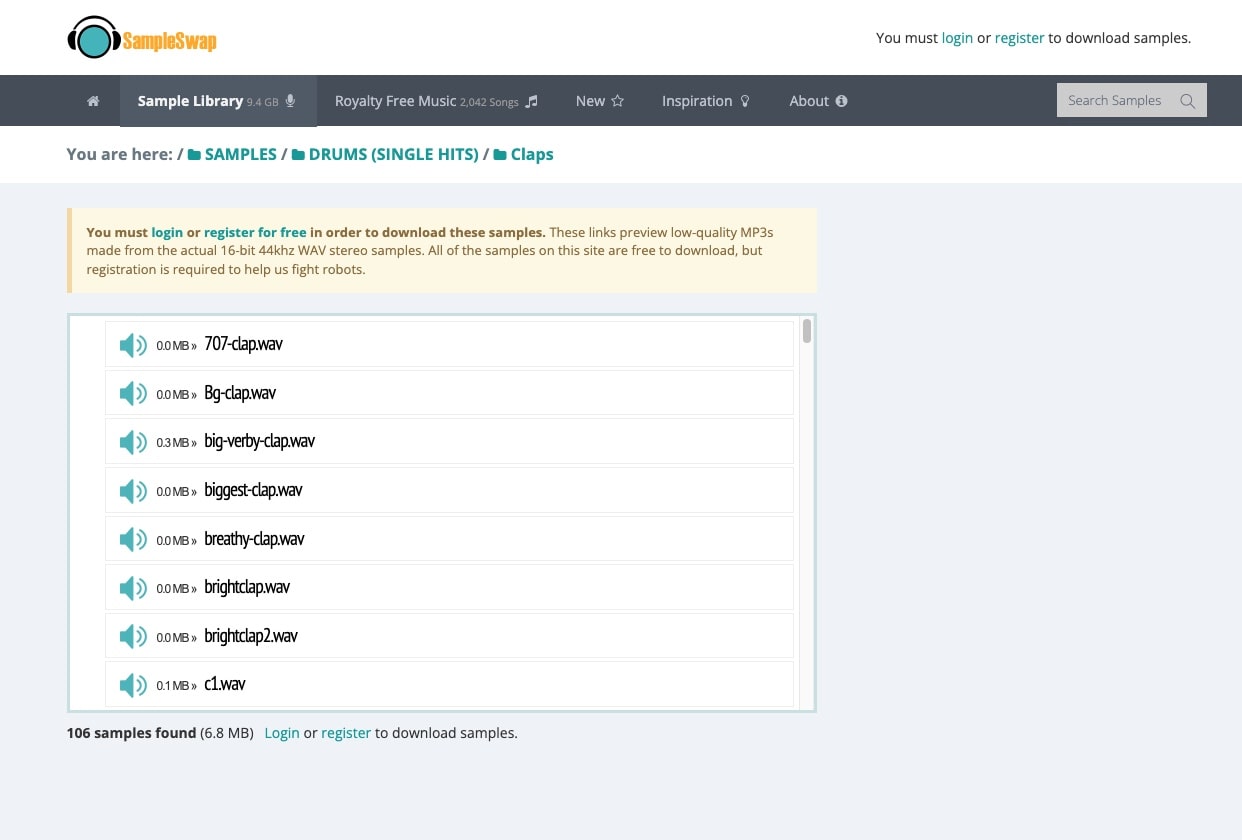Go to SAMPLES breadcrumb folder

click(x=240, y=155)
